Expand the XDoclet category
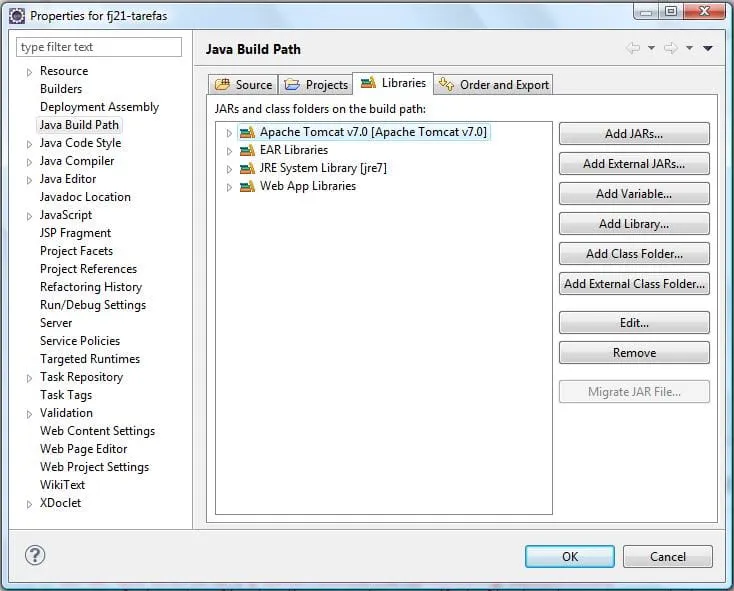This screenshot has width=734, height=591. tap(29, 504)
